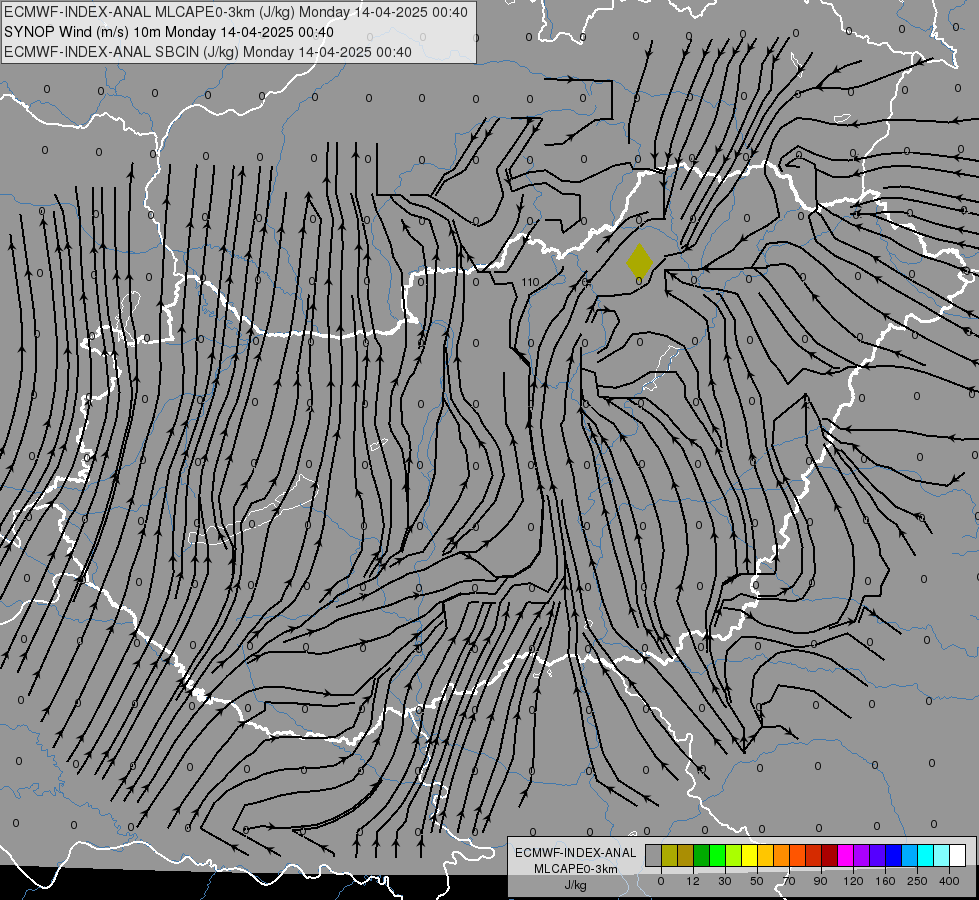The height and width of the screenshot is (900, 979).
Task: Click the legend label 'MLCAPE0-3km'
Action: coord(576,868)
